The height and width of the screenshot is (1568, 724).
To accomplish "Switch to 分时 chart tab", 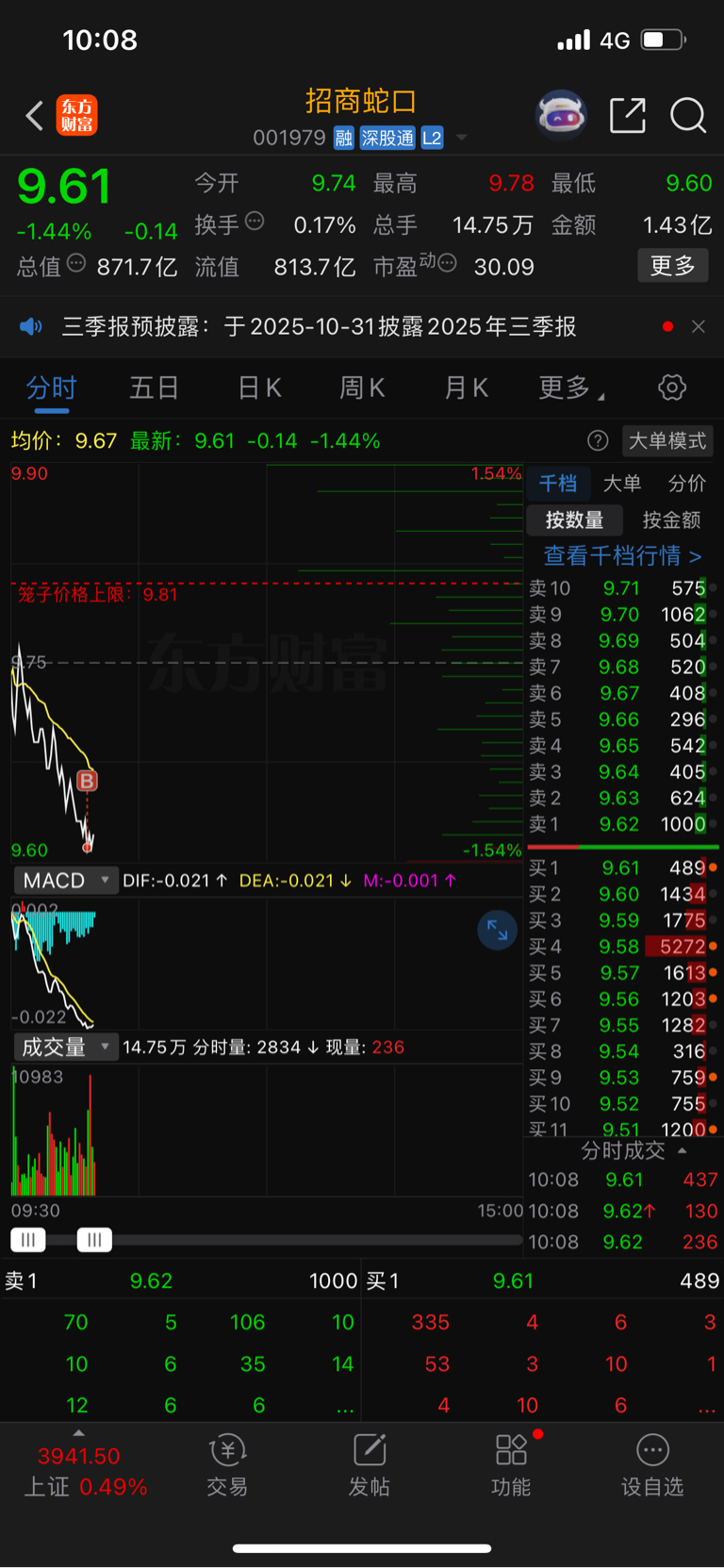I will tap(51, 388).
